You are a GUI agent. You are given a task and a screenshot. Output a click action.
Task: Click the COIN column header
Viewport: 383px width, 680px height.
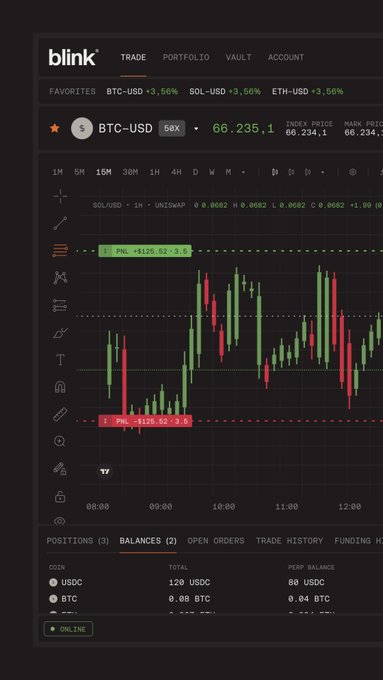click(x=57, y=567)
